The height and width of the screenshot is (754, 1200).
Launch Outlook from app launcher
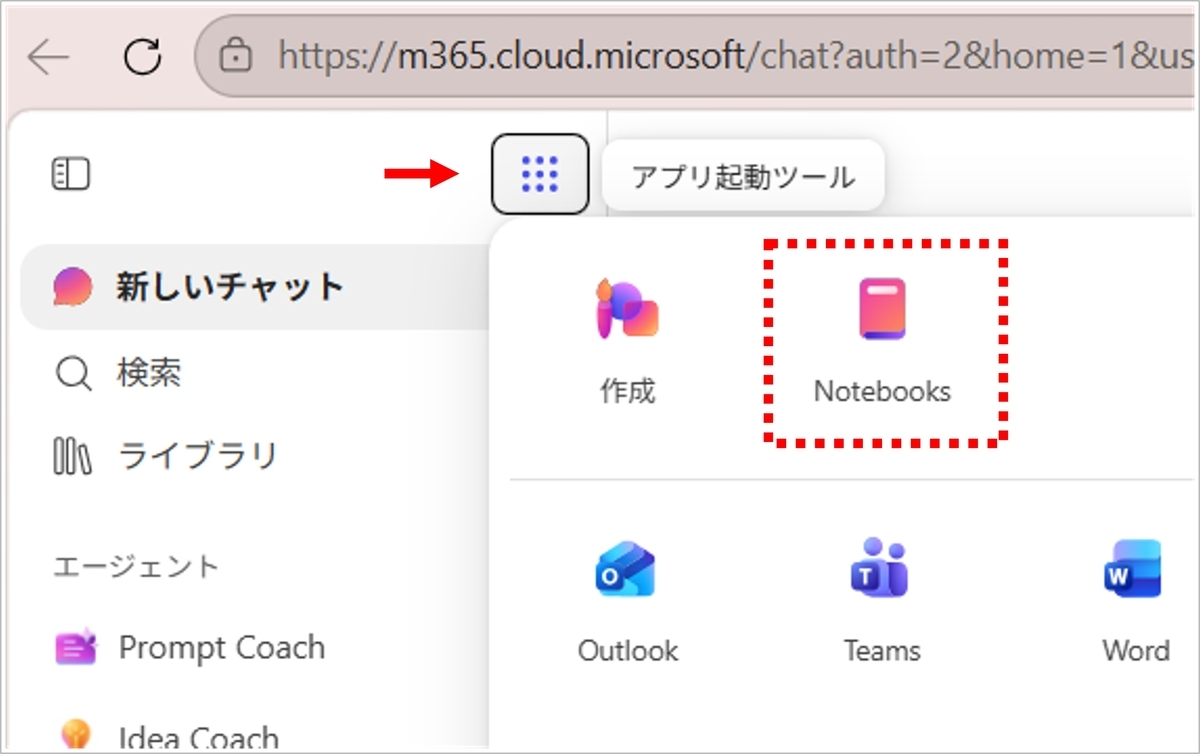[x=628, y=601]
